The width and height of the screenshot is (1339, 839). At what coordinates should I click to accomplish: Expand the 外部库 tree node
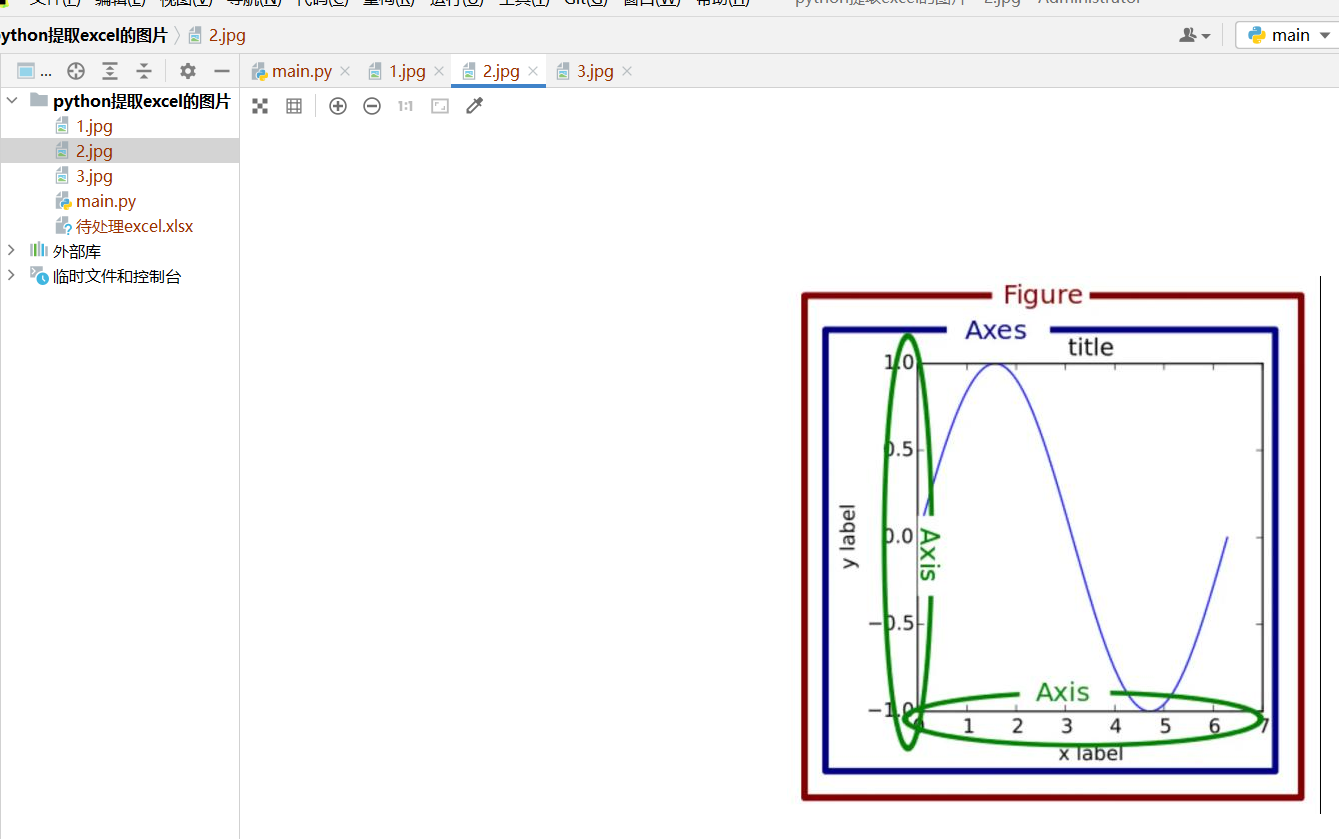(12, 250)
